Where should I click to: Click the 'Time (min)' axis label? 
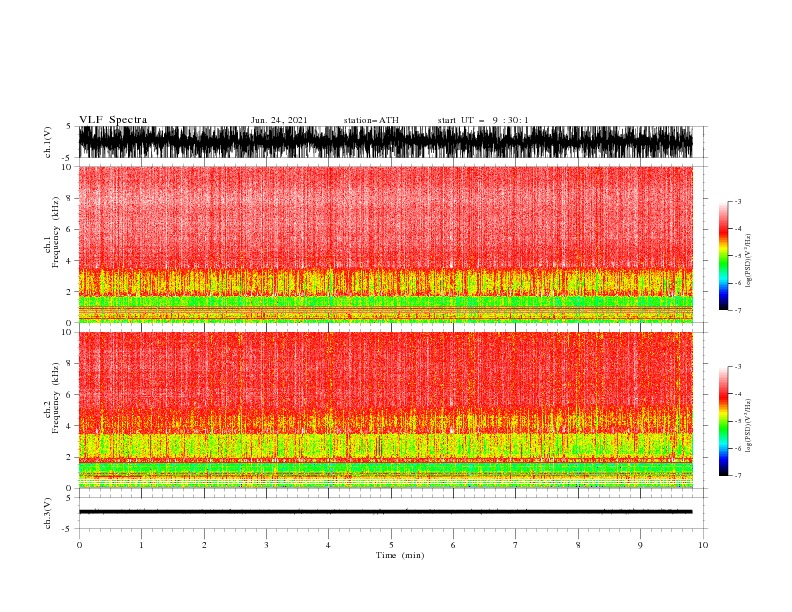click(400, 555)
